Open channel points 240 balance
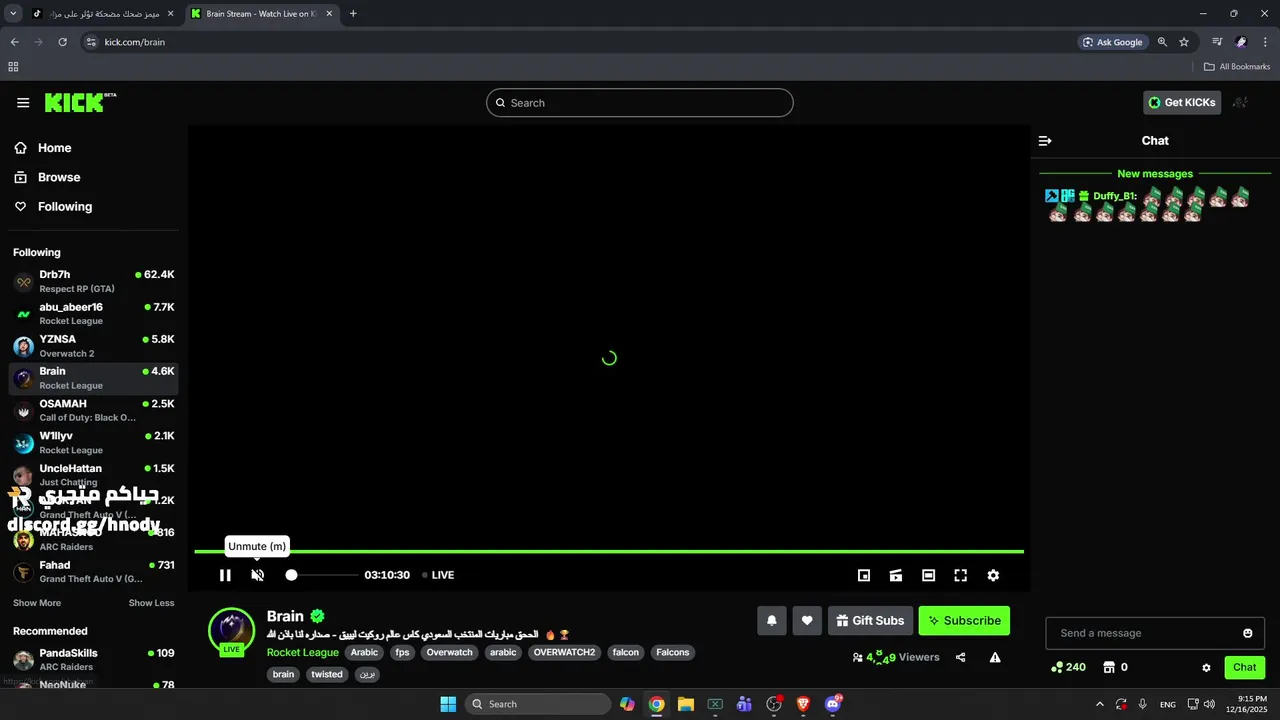Image resolution: width=1280 pixels, height=720 pixels. point(1068,667)
